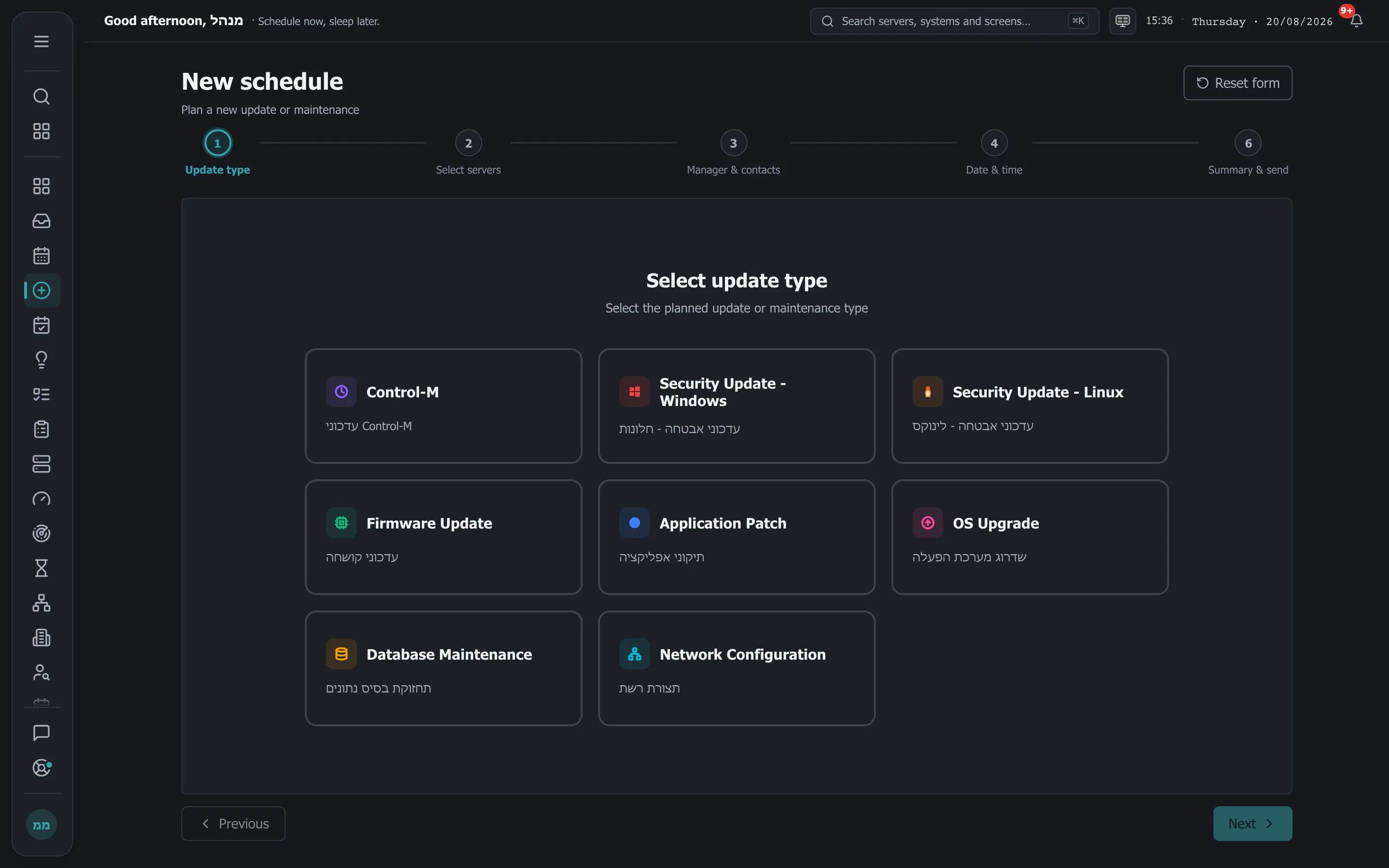1389x868 pixels.
Task: Open the user avatar at sidebar bottom
Action: (x=41, y=825)
